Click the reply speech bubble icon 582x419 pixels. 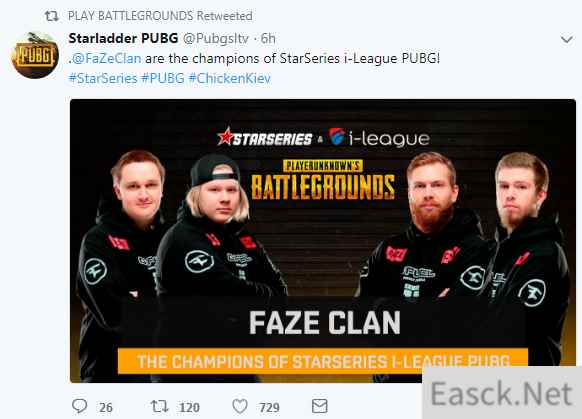pos(79,406)
